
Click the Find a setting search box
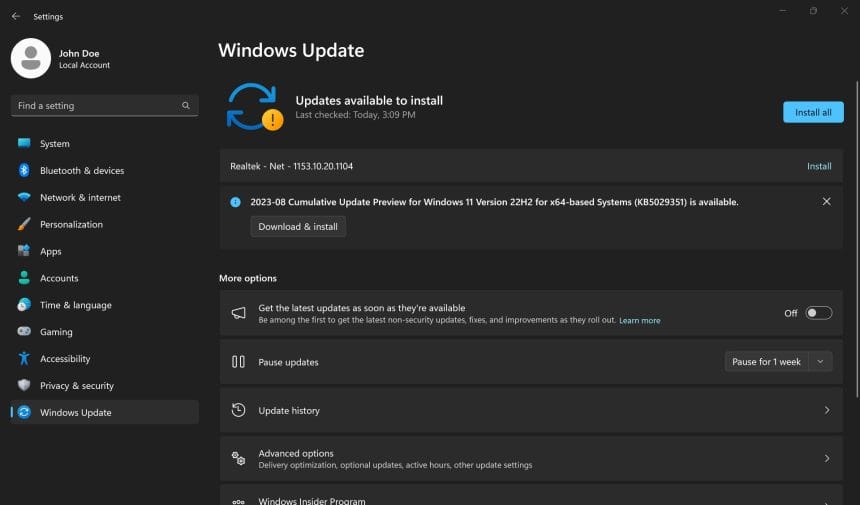pos(95,106)
